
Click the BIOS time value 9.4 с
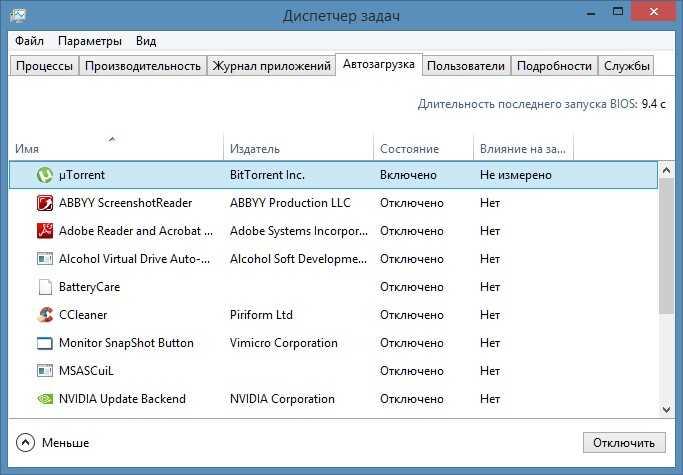(x=653, y=104)
